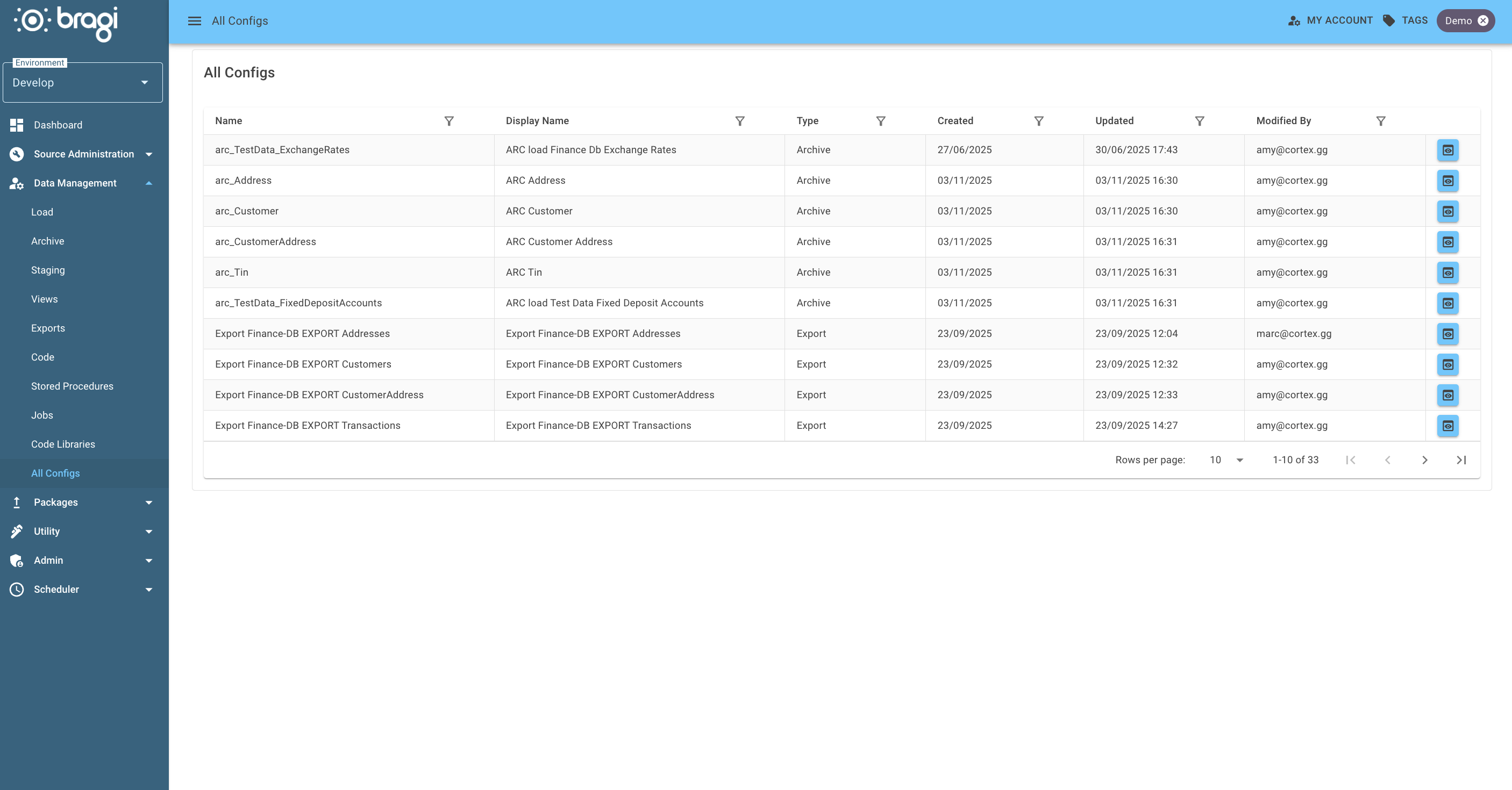Go to first page
1512x790 pixels.
[1351, 460]
